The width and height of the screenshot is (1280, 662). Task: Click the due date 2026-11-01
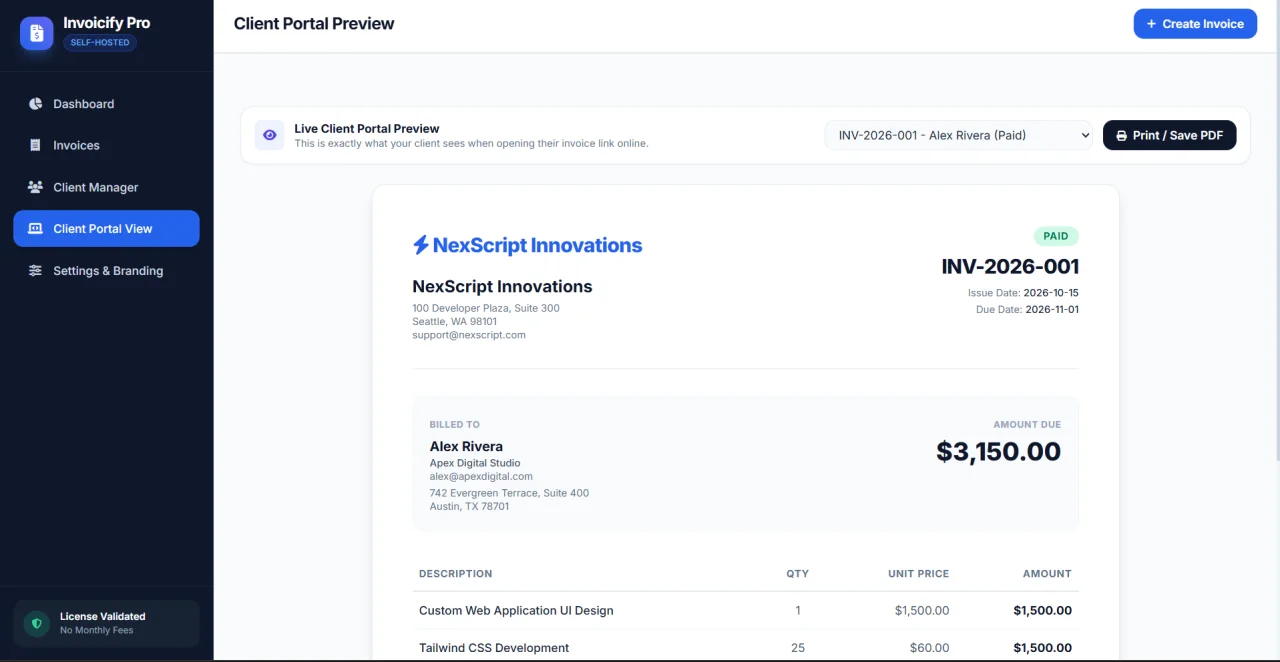point(1052,310)
